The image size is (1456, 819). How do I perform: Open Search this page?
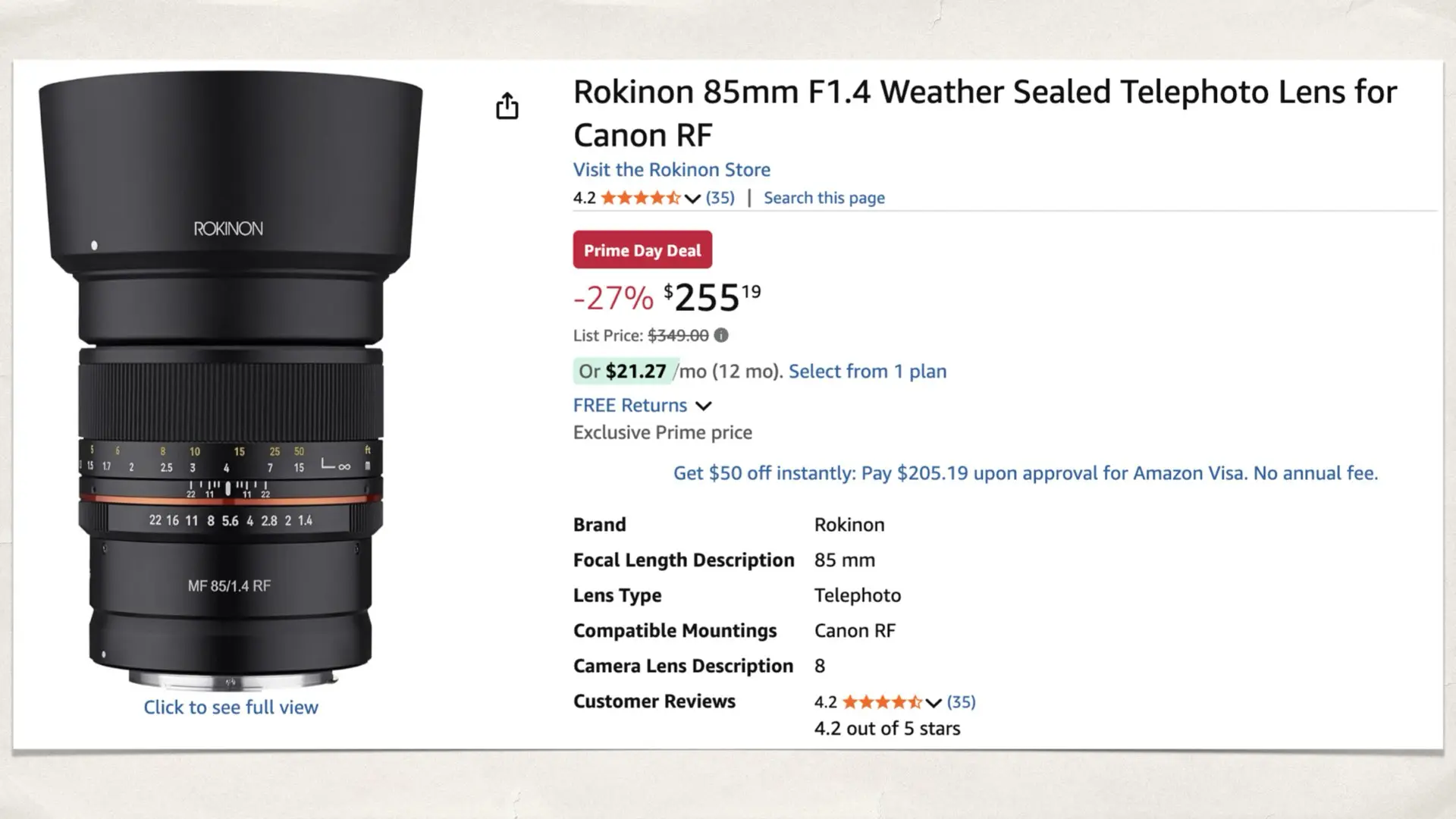point(824,197)
